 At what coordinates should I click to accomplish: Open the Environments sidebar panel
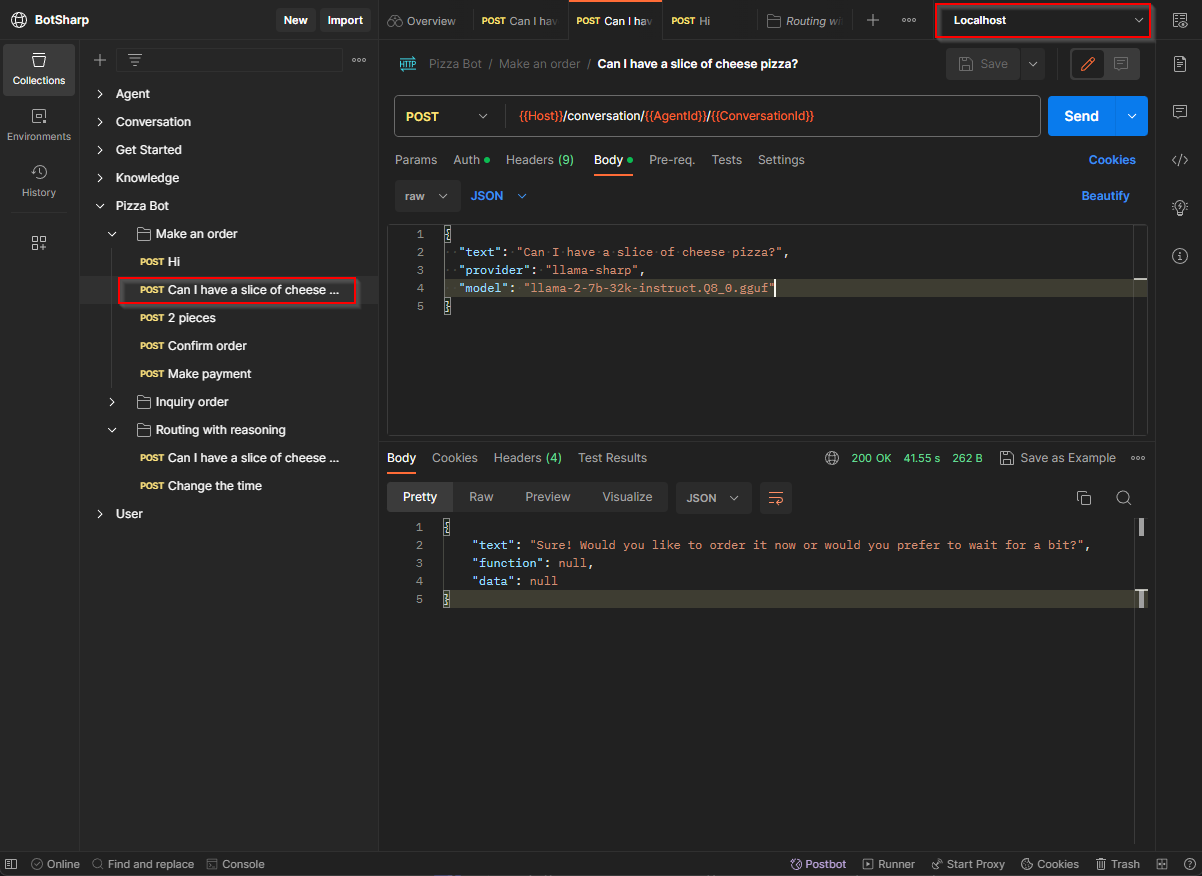click(39, 125)
